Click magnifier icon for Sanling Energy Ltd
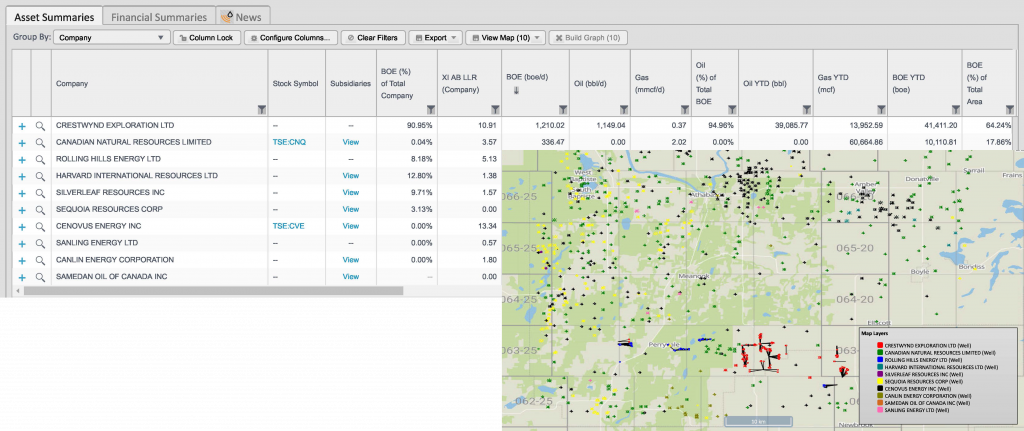Viewport: 1024px width, 431px height. pyautogui.click(x=40, y=244)
